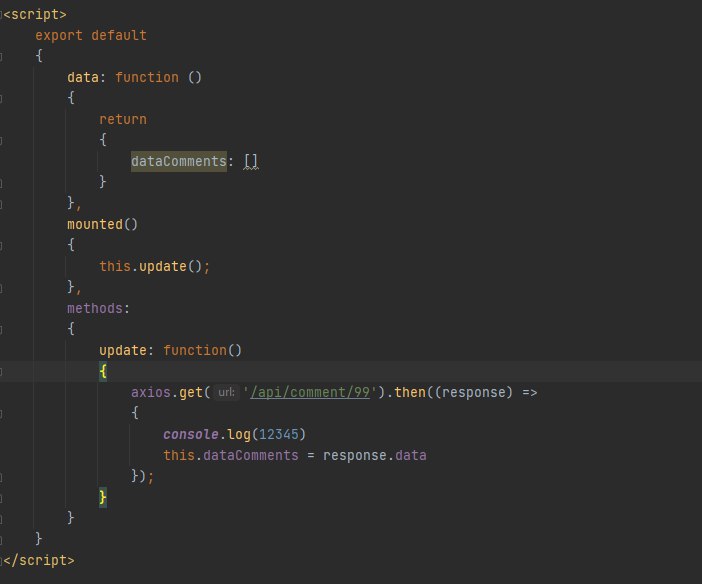Click 'function' keyword on the data line
The width and height of the screenshot is (702, 584).
pos(147,77)
